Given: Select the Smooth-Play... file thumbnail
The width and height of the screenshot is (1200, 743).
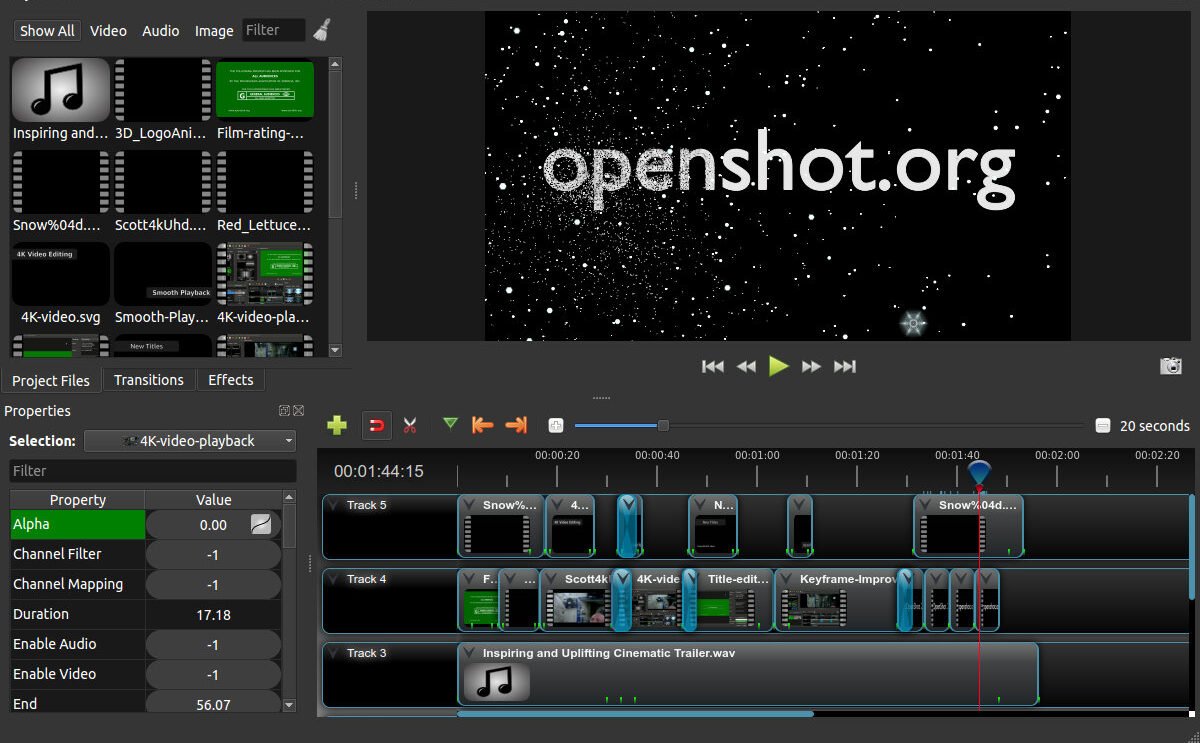Looking at the screenshot, I should pos(162,274).
